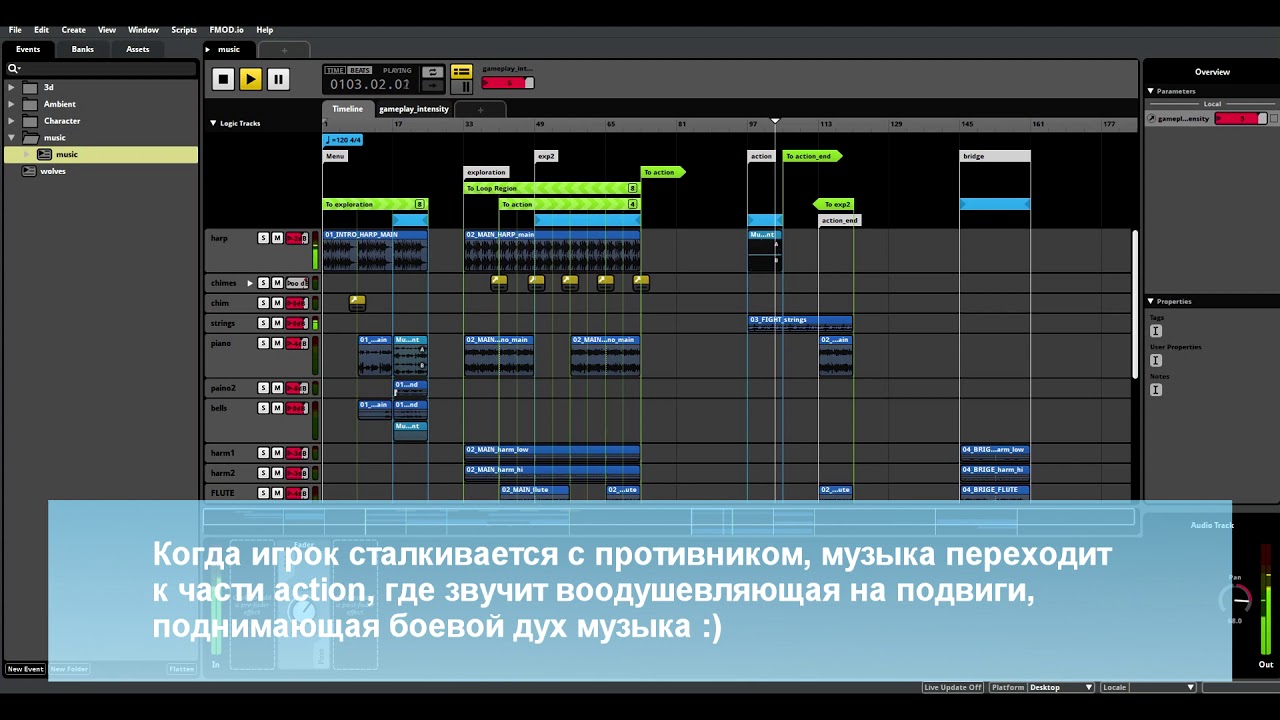Click the New Event button

(x=26, y=669)
